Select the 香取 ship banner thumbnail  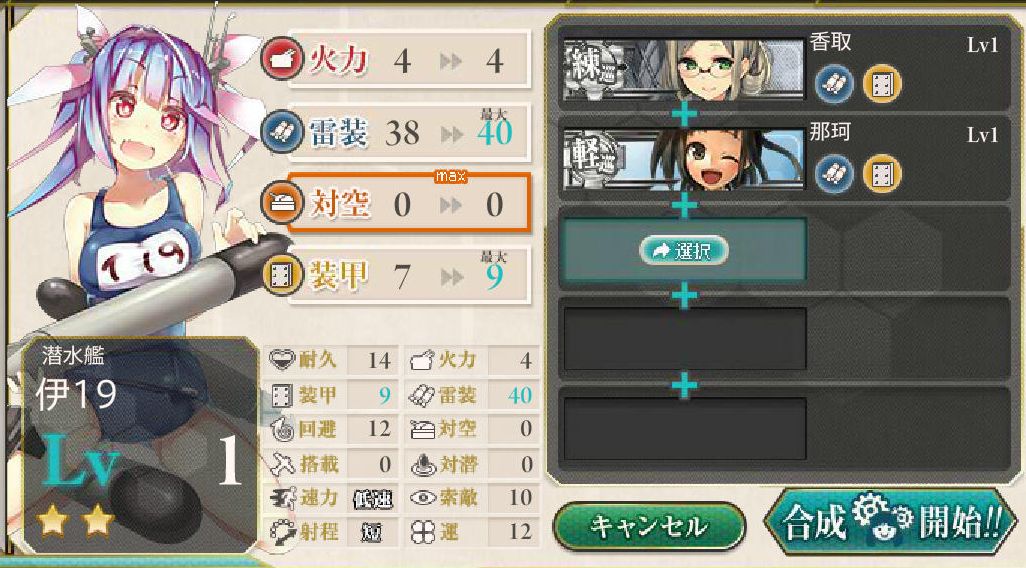(684, 69)
